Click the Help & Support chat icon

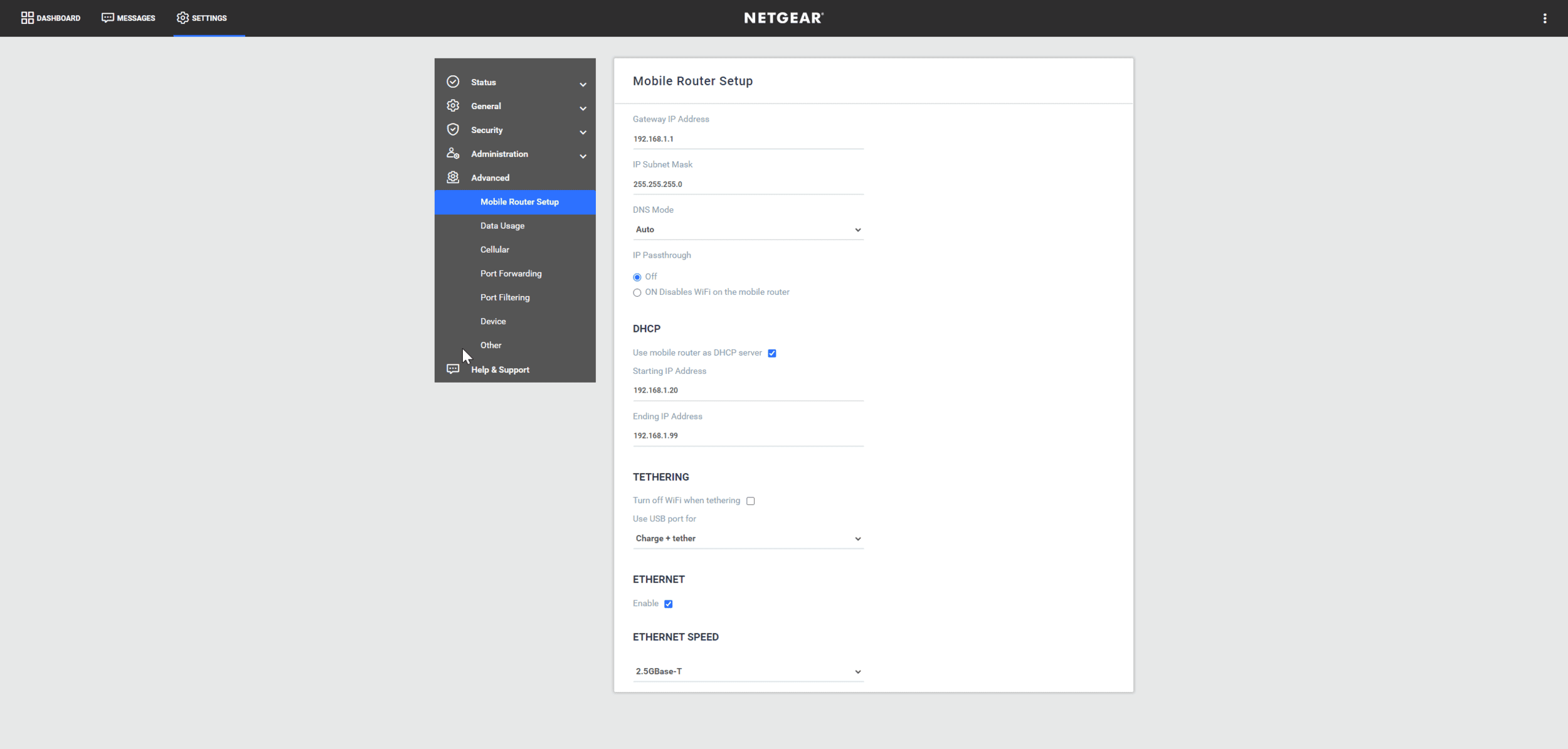click(x=453, y=369)
